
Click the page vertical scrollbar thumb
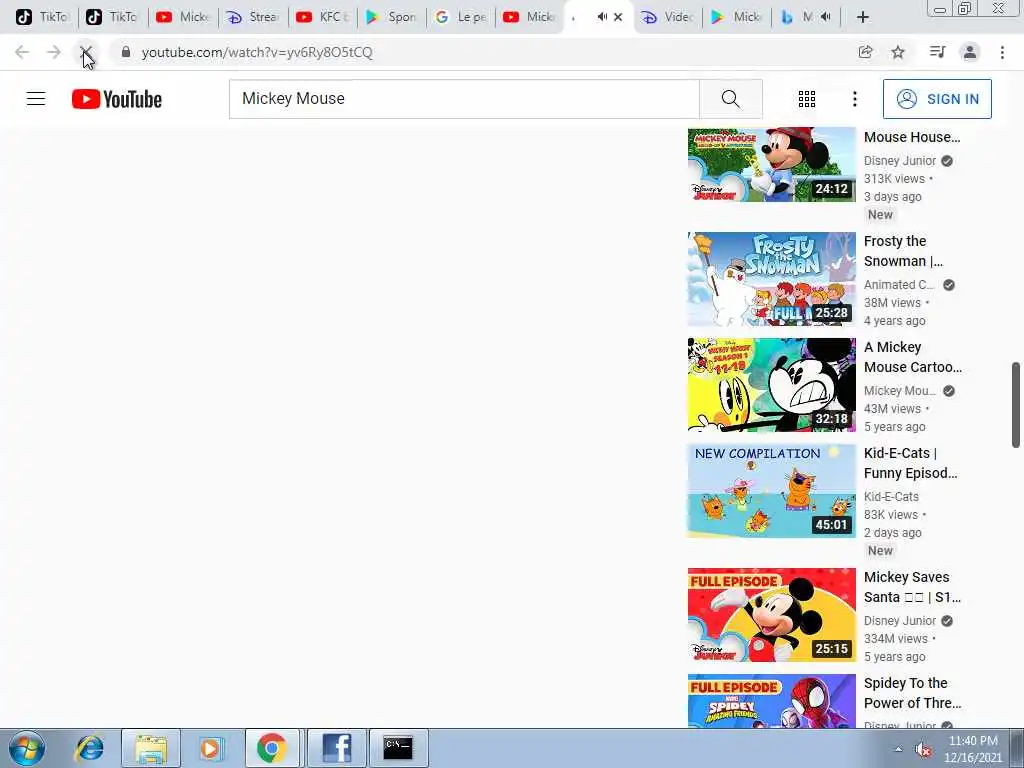click(x=1016, y=405)
